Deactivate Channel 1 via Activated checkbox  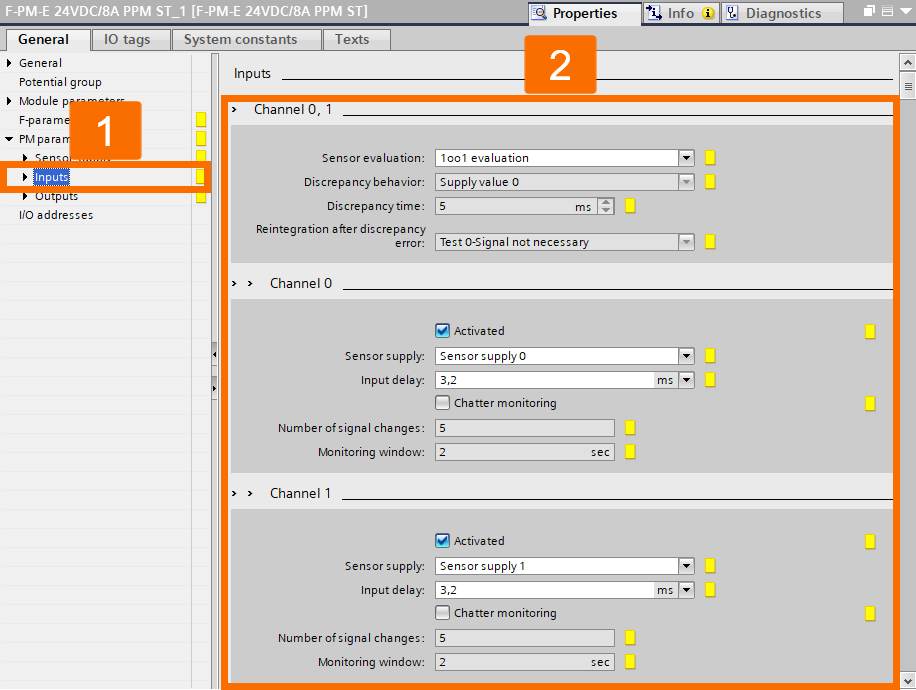(442, 540)
